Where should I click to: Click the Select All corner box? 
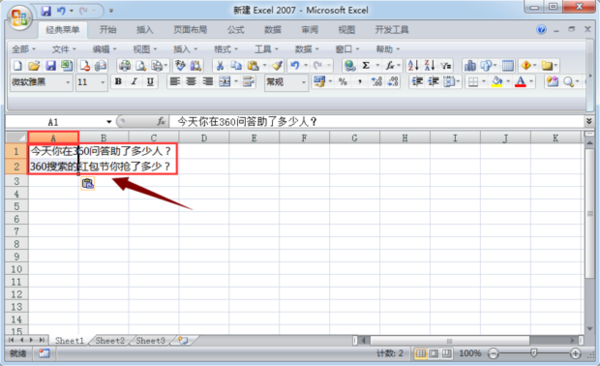[16, 137]
